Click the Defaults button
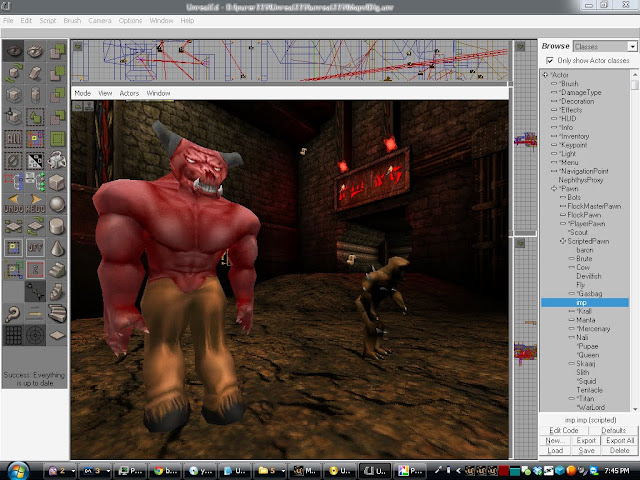The width and height of the screenshot is (640, 480). [613, 430]
